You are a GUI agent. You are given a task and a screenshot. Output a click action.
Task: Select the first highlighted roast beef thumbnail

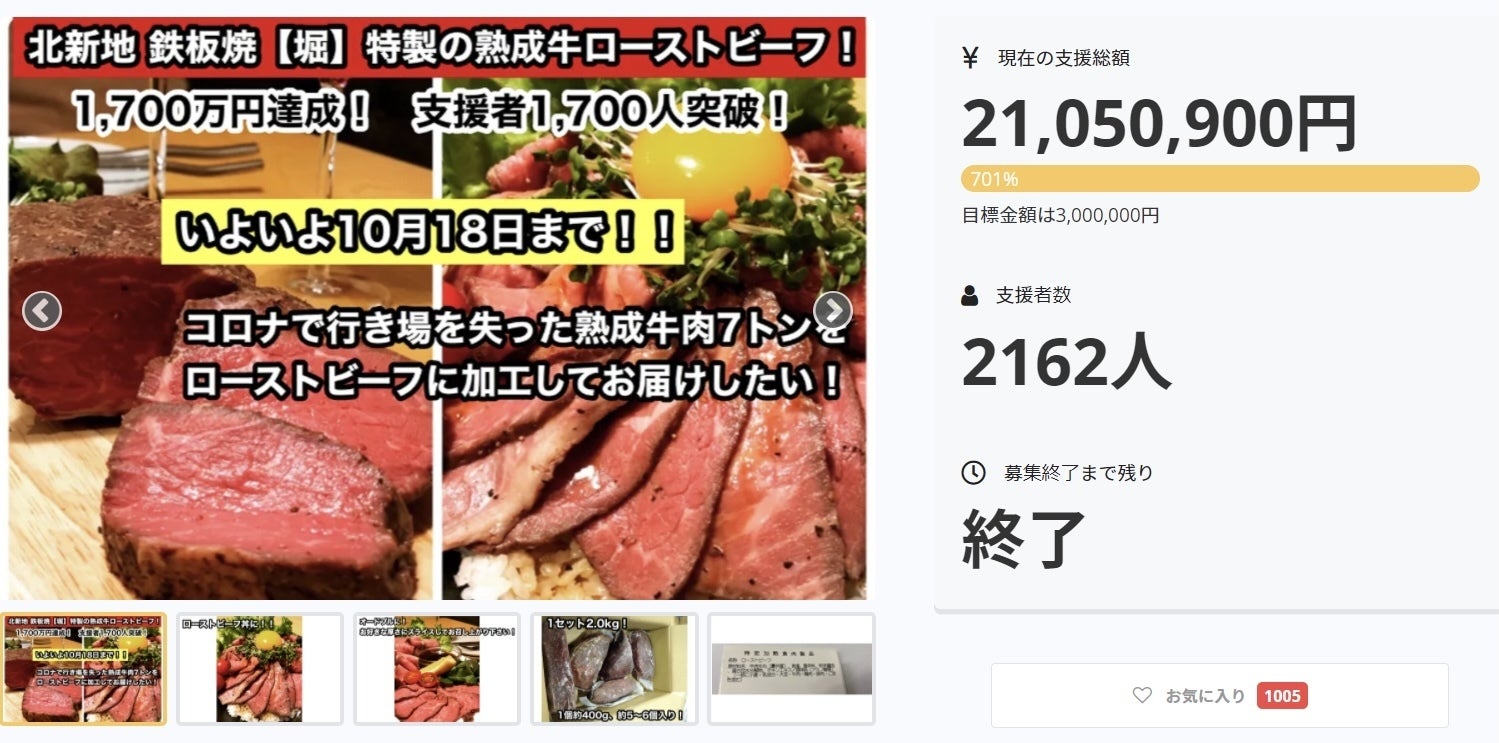coord(84,669)
